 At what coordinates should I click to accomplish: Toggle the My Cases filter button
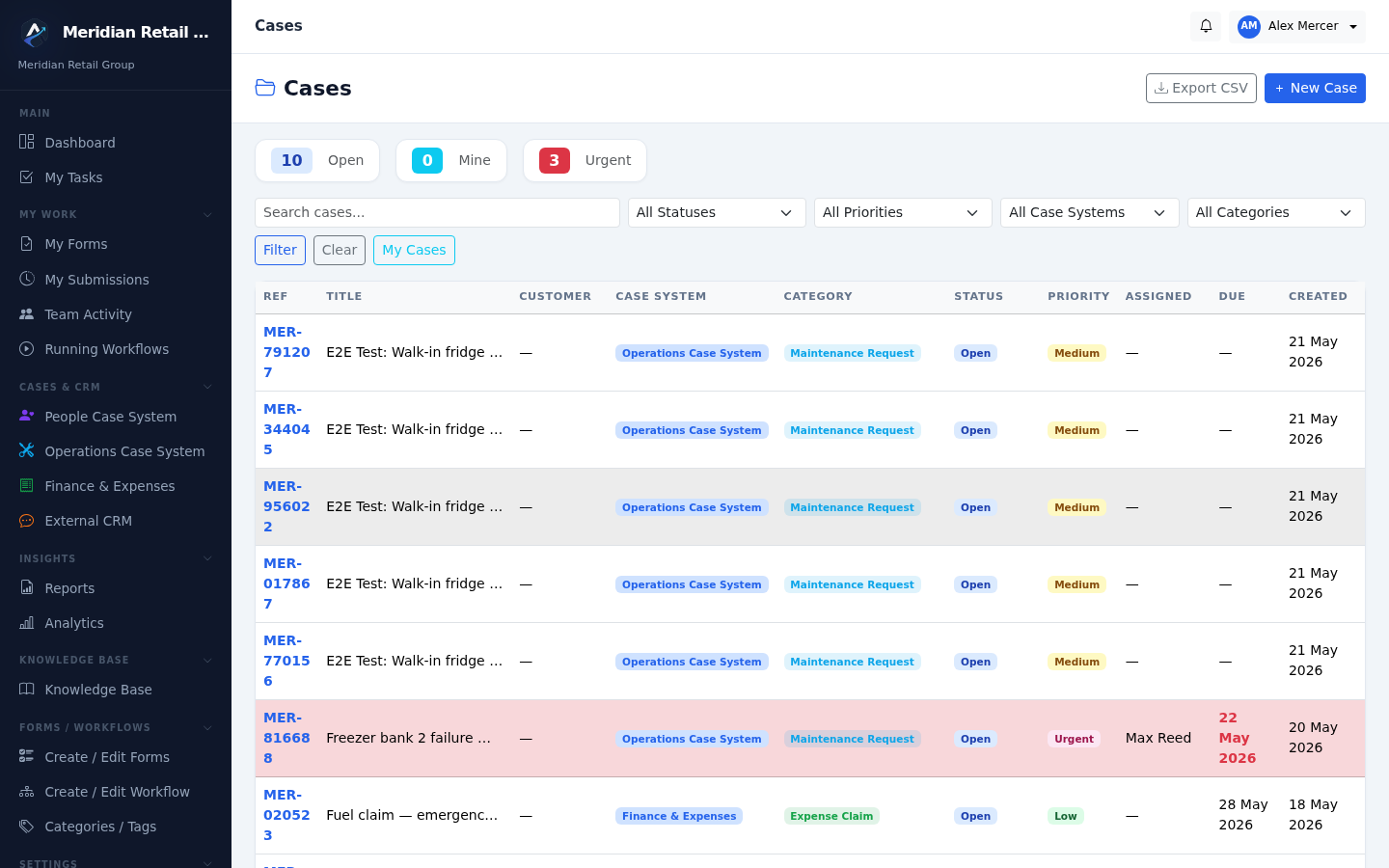414,250
